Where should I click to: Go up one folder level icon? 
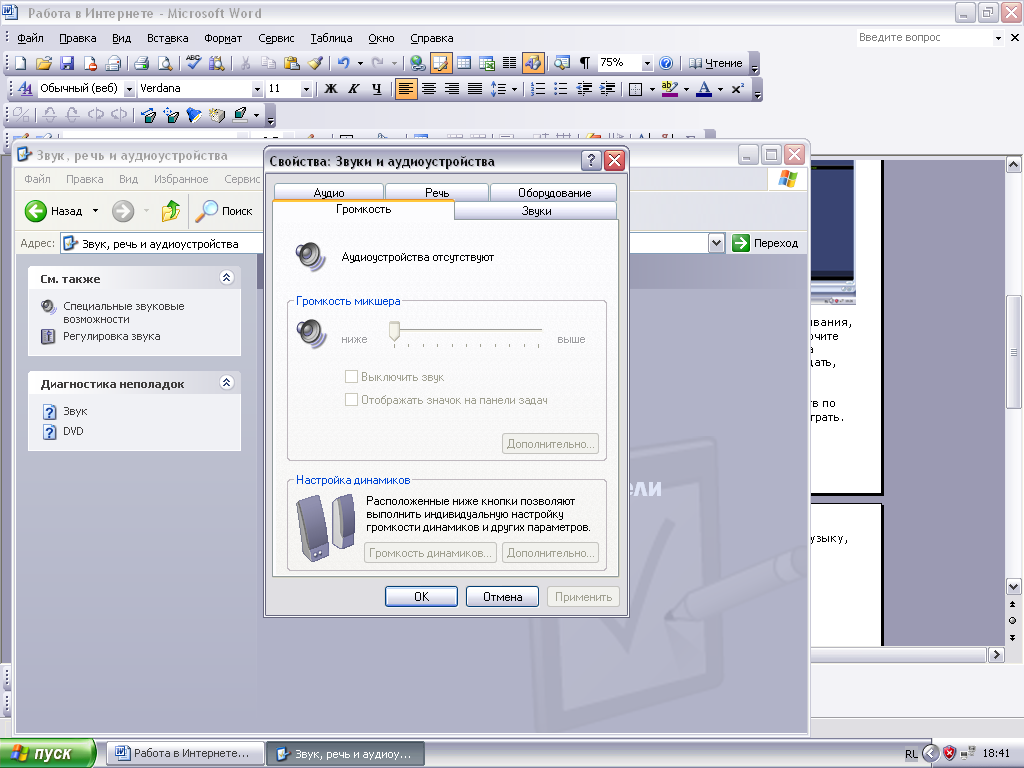click(170, 211)
